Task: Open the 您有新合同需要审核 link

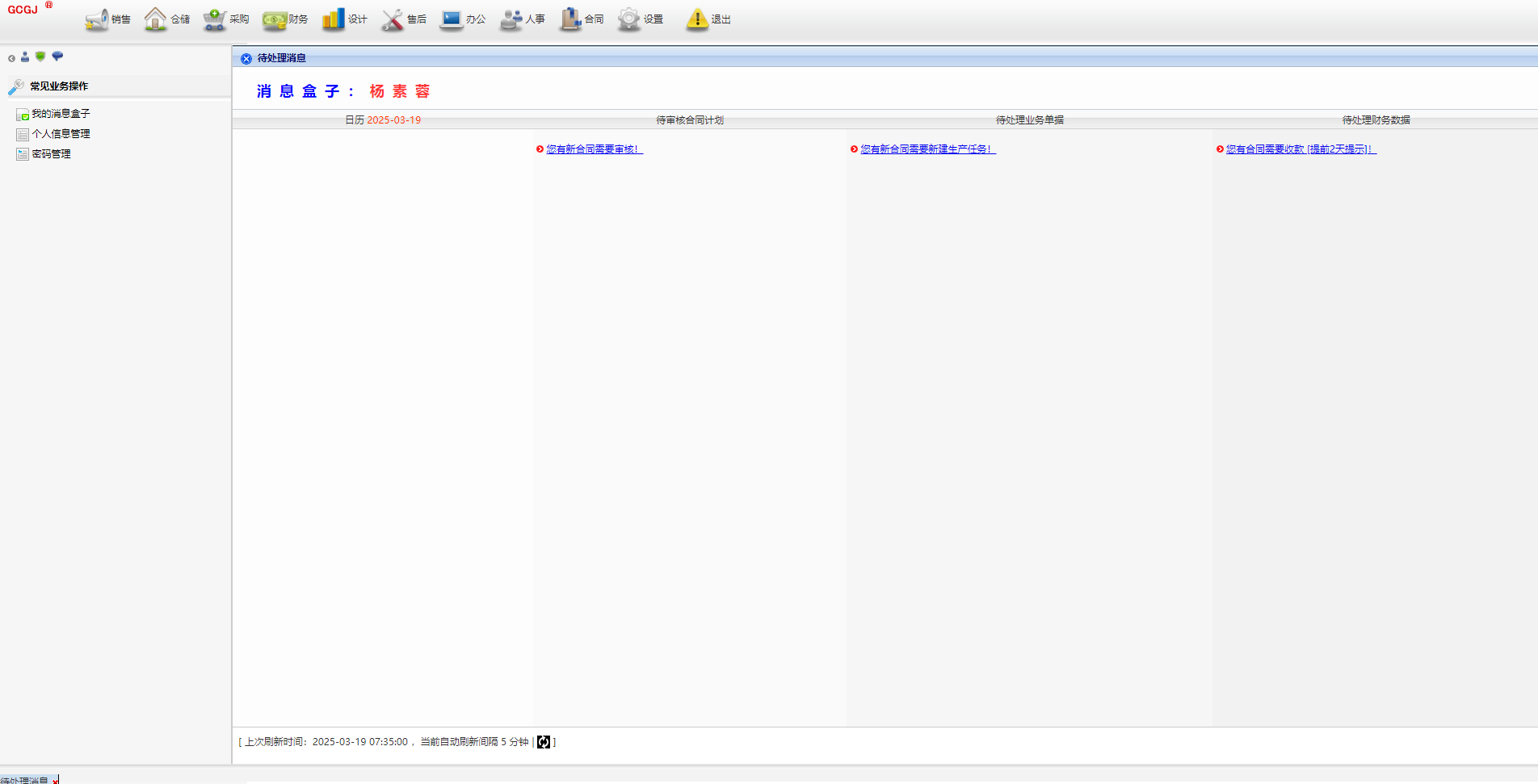Action: click(594, 149)
